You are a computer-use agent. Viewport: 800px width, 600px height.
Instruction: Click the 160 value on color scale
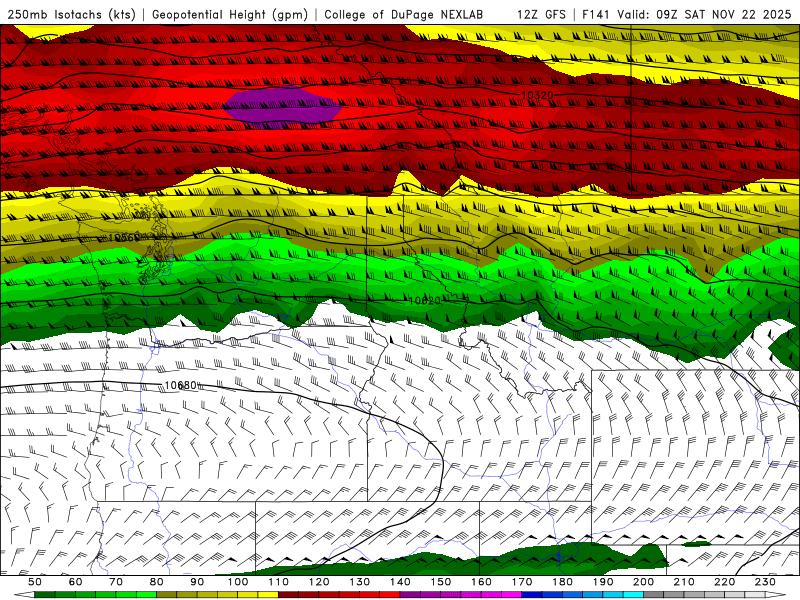coord(482,582)
